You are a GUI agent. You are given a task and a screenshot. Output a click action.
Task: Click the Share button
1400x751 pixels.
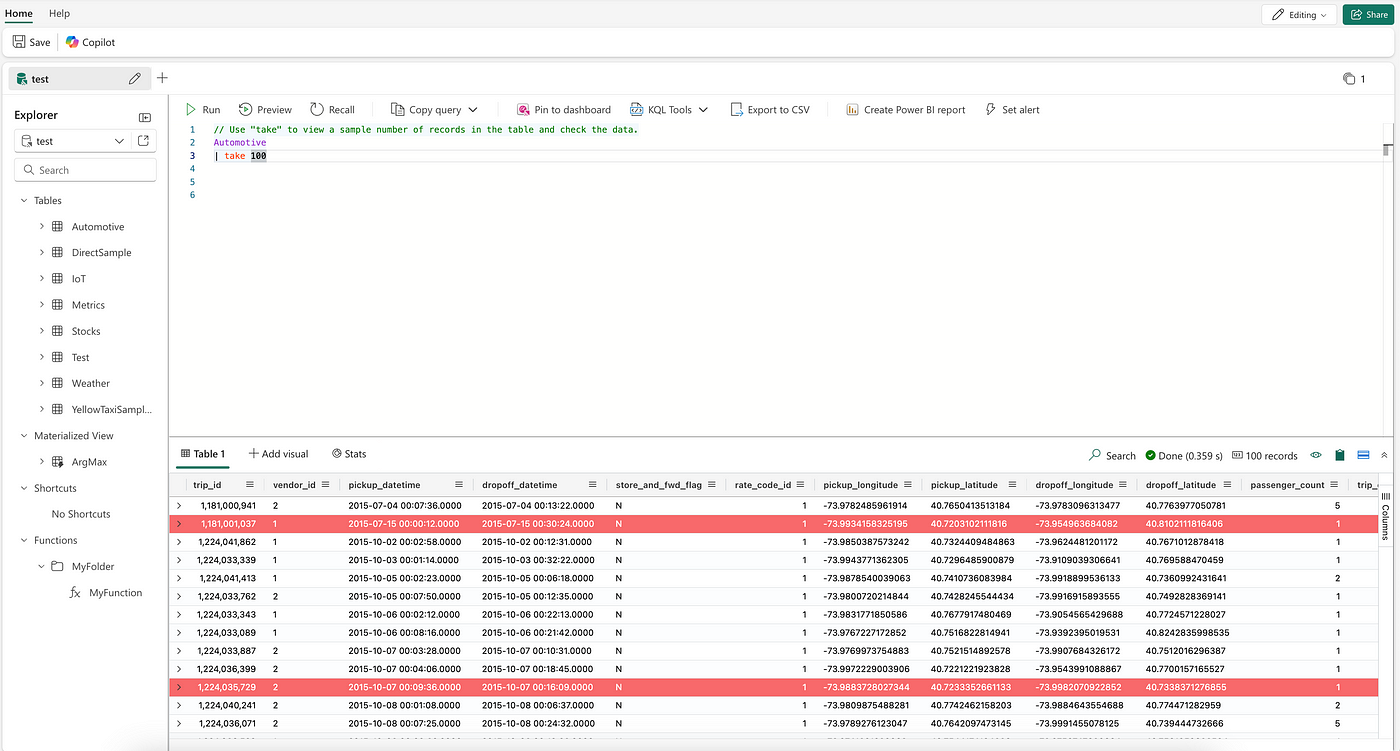click(x=1366, y=15)
